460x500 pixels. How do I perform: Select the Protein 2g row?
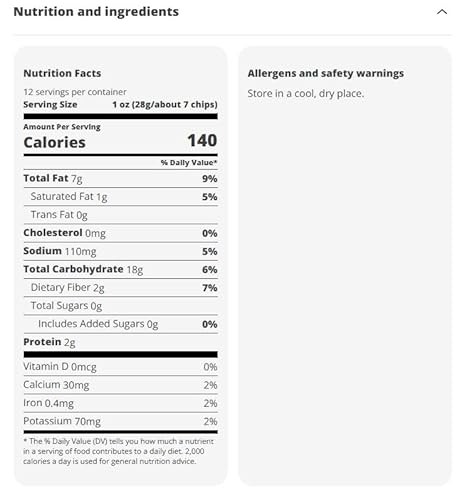pos(120,342)
